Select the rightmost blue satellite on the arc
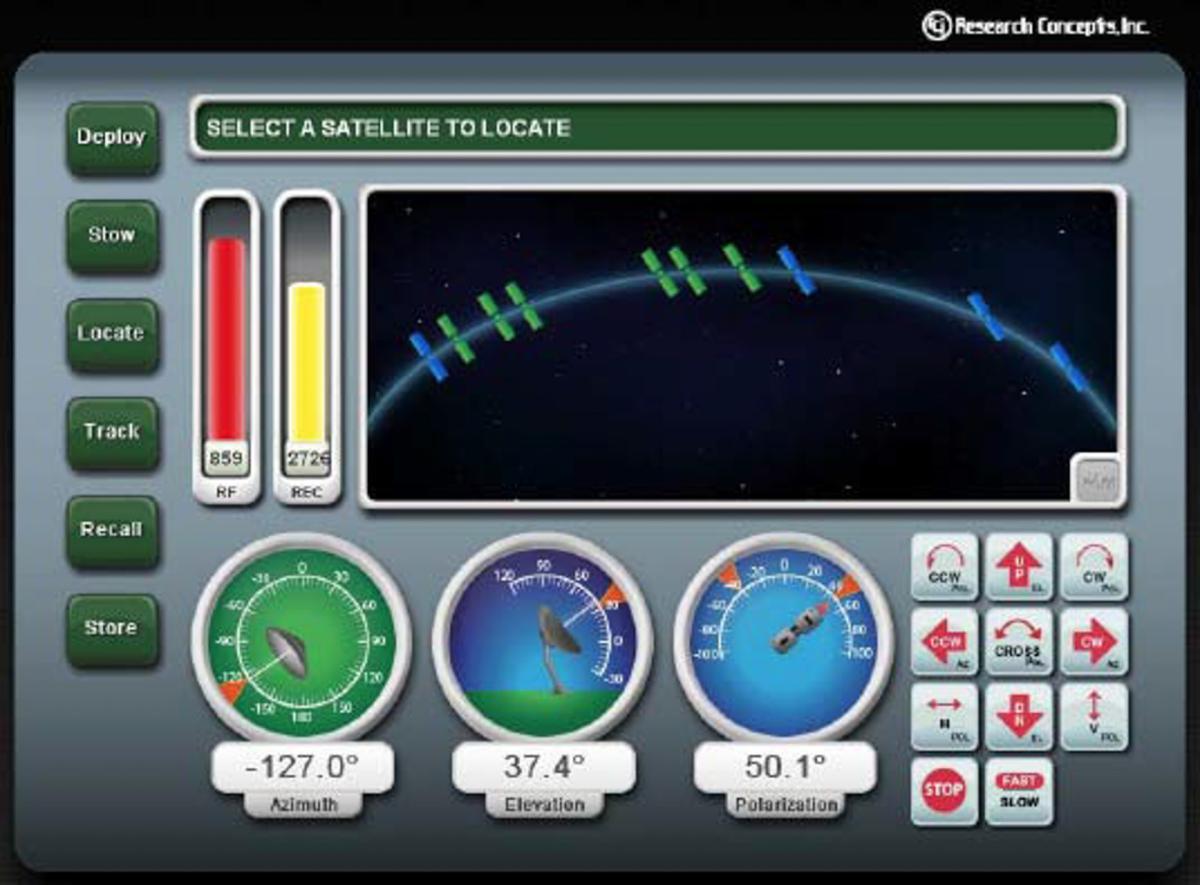 pyautogui.click(x=1068, y=366)
